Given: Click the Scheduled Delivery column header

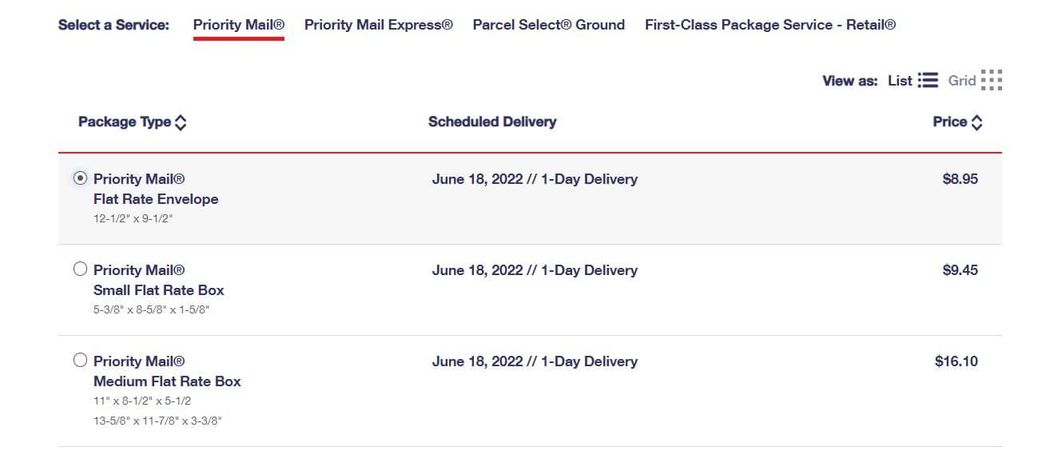Looking at the screenshot, I should coord(492,122).
